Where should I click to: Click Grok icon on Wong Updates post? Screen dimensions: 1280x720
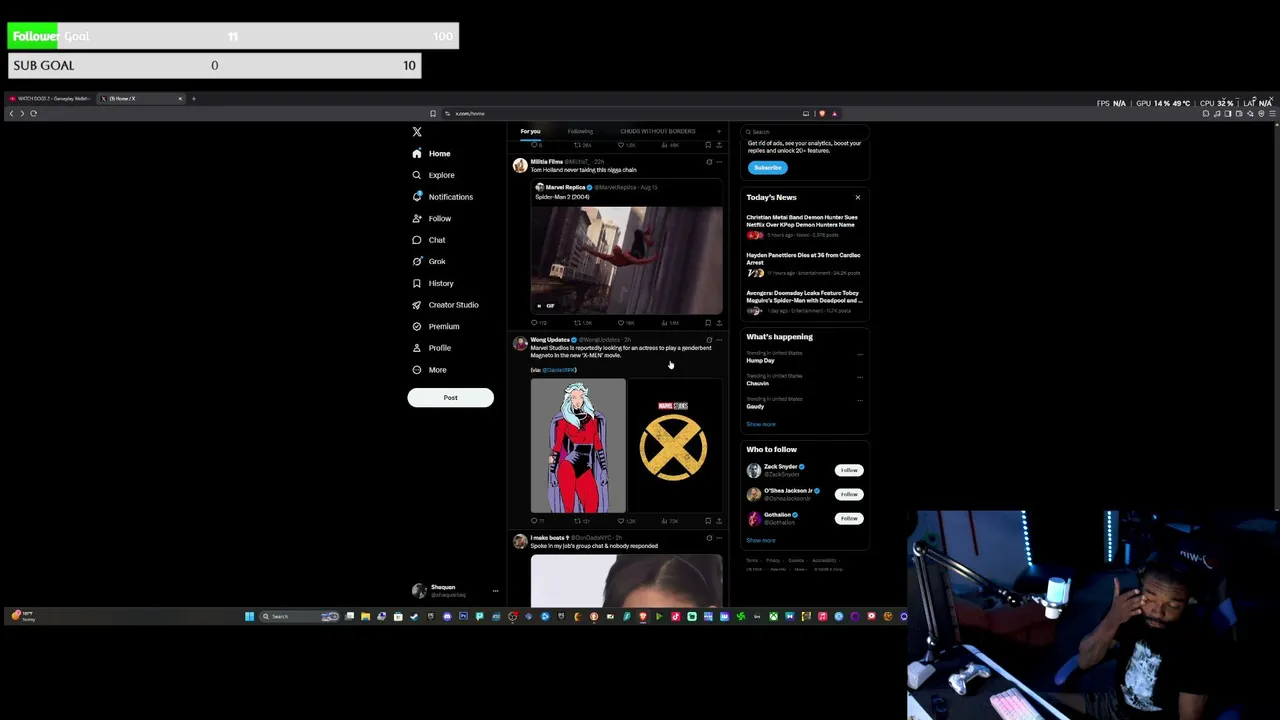point(709,340)
